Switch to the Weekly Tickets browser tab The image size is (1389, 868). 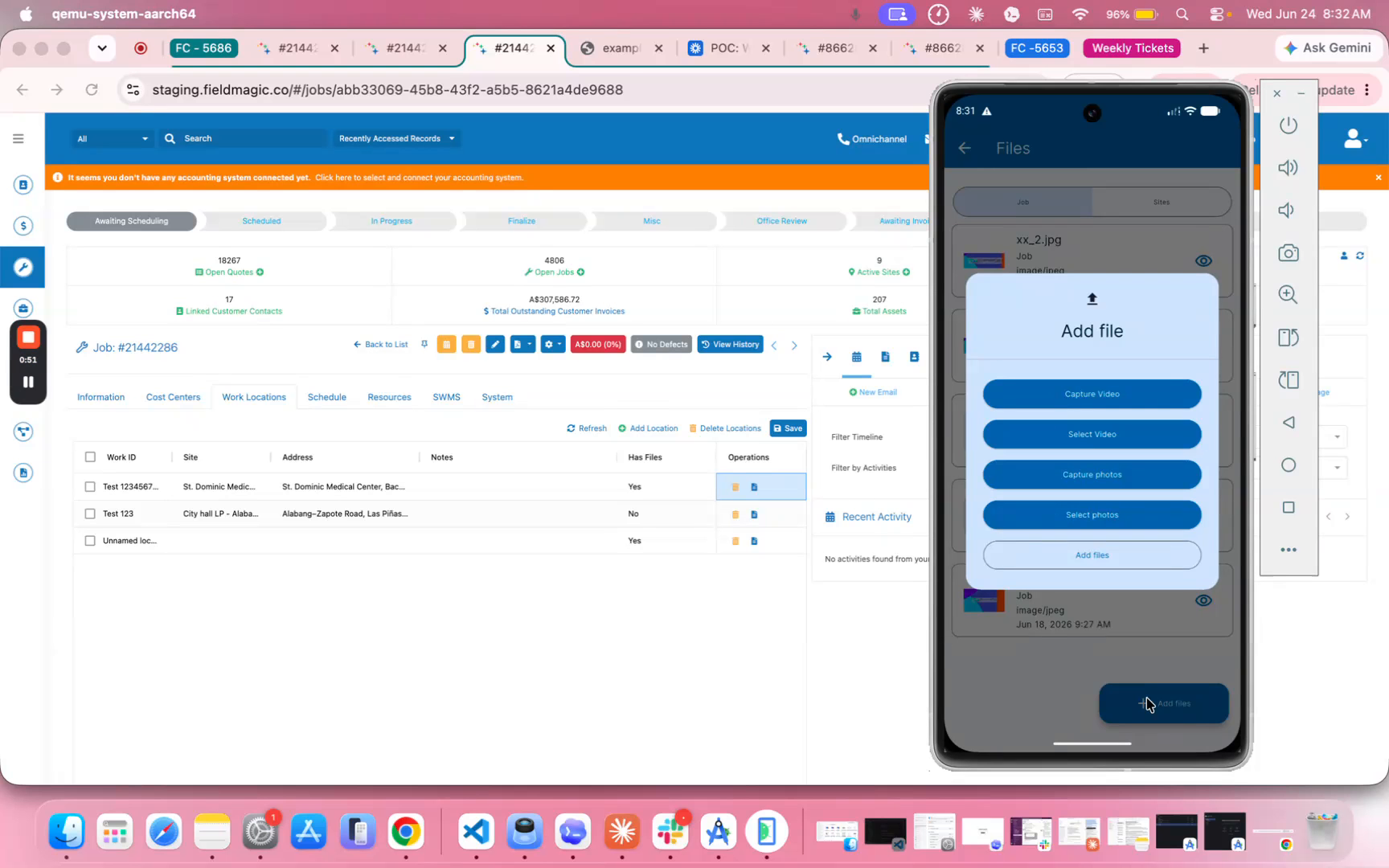(x=1132, y=48)
